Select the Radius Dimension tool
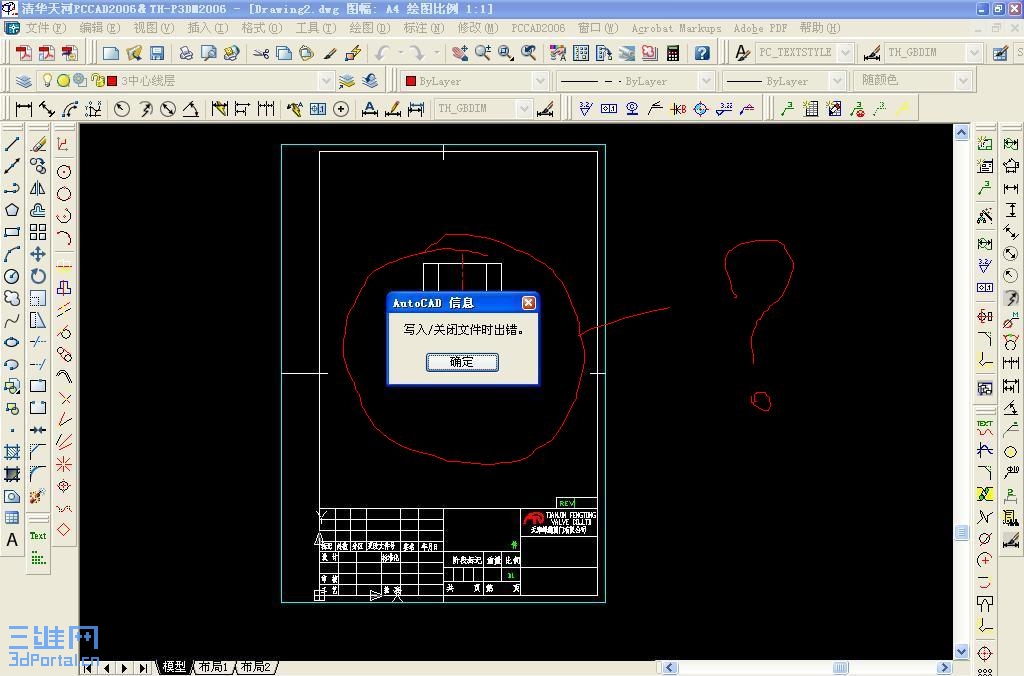The width and height of the screenshot is (1024, 676). (121, 109)
